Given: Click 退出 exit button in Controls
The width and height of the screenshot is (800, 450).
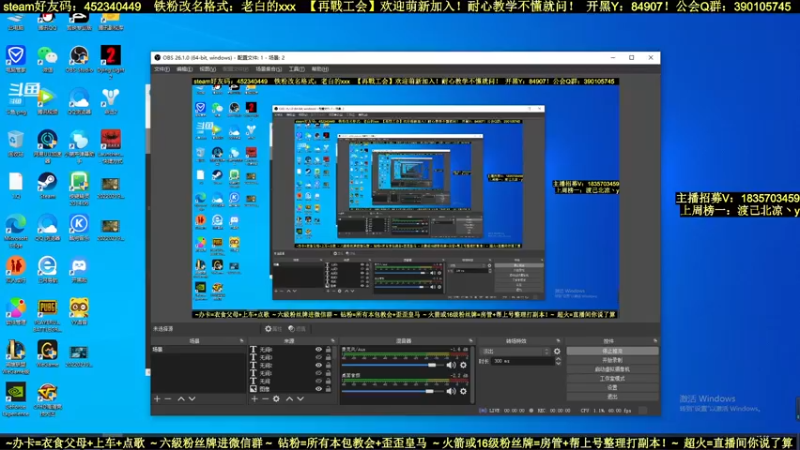Looking at the screenshot, I should pyautogui.click(x=612, y=397).
